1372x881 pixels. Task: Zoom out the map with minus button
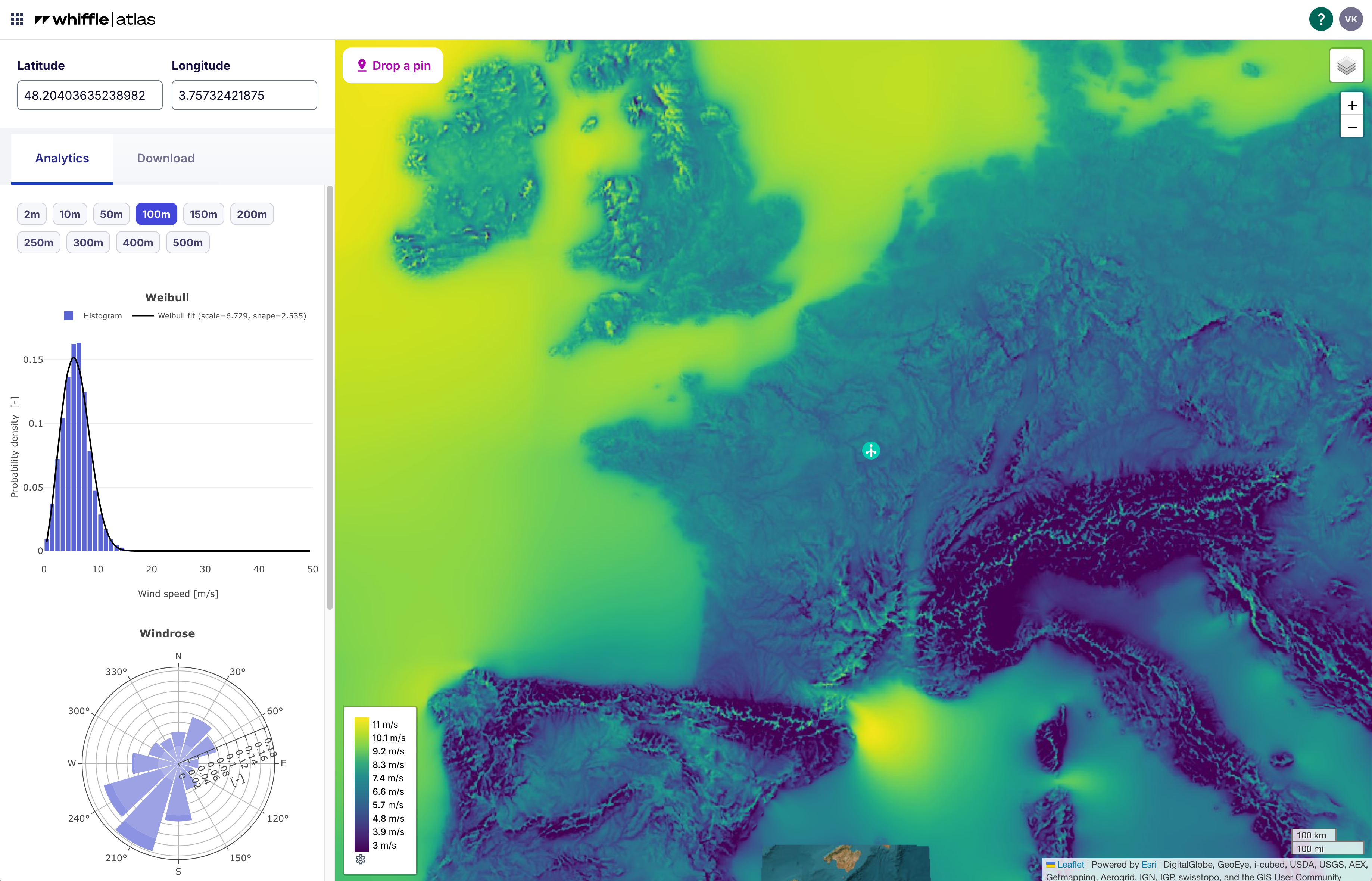(1351, 128)
